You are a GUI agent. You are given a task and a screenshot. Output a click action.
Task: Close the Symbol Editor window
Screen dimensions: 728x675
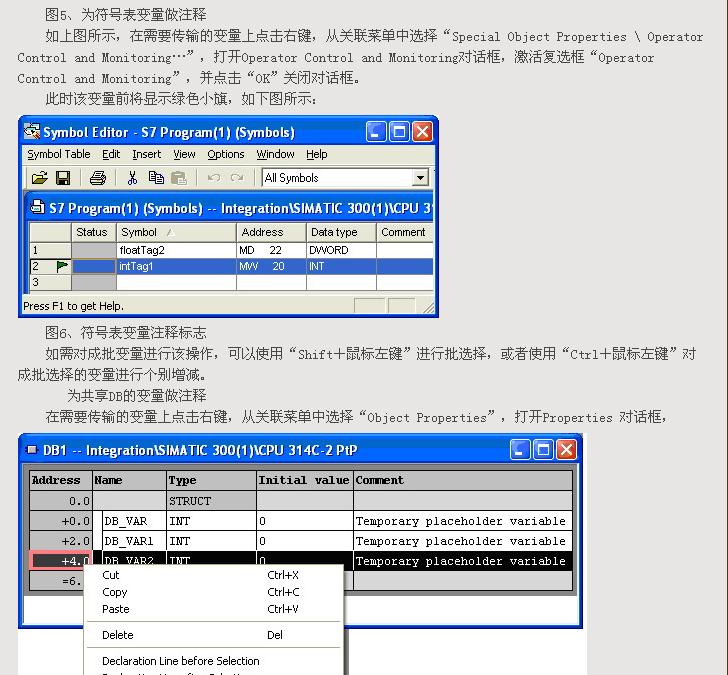[422, 132]
